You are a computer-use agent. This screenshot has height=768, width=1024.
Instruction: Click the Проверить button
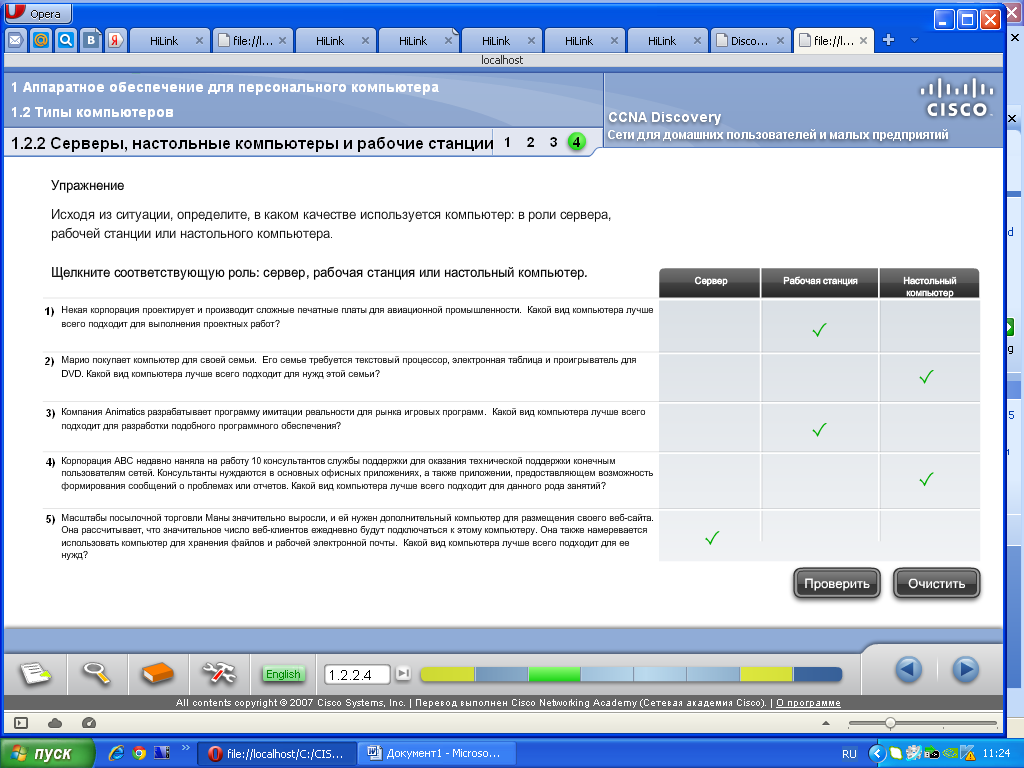837,583
